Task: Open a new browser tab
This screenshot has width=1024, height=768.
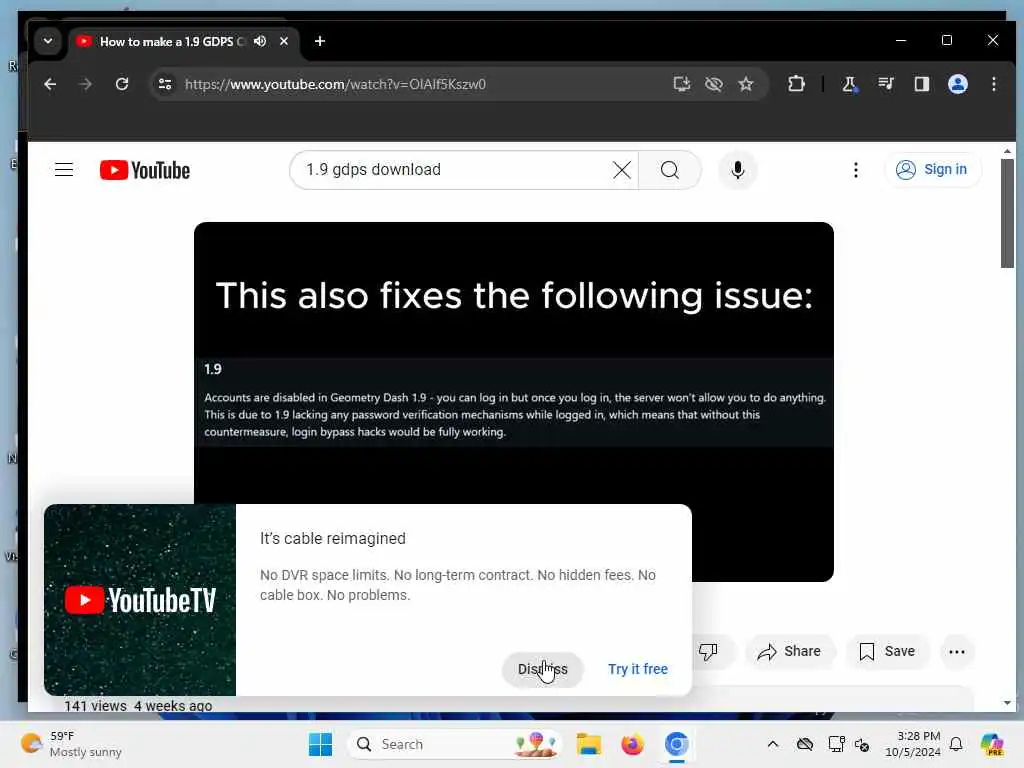Action: pos(319,41)
